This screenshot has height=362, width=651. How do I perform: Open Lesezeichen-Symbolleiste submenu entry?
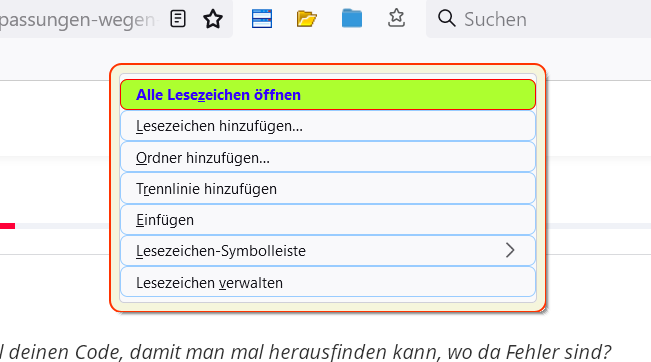coord(328,251)
